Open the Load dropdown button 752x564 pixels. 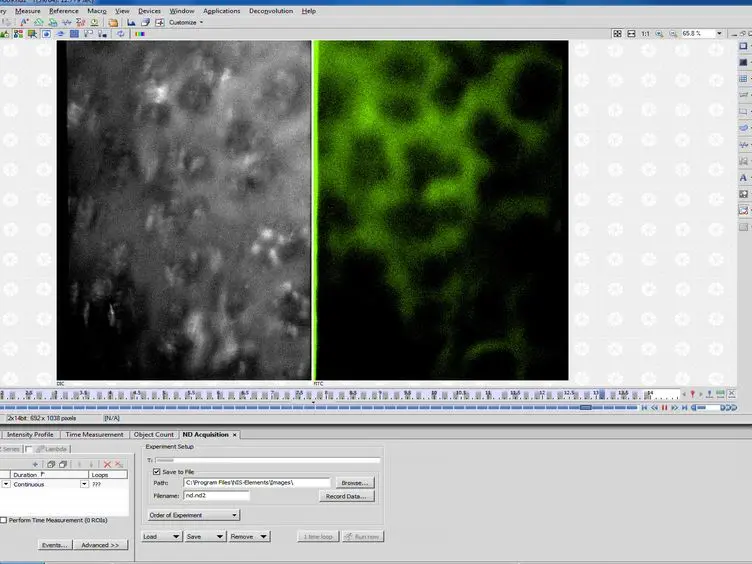click(161, 537)
